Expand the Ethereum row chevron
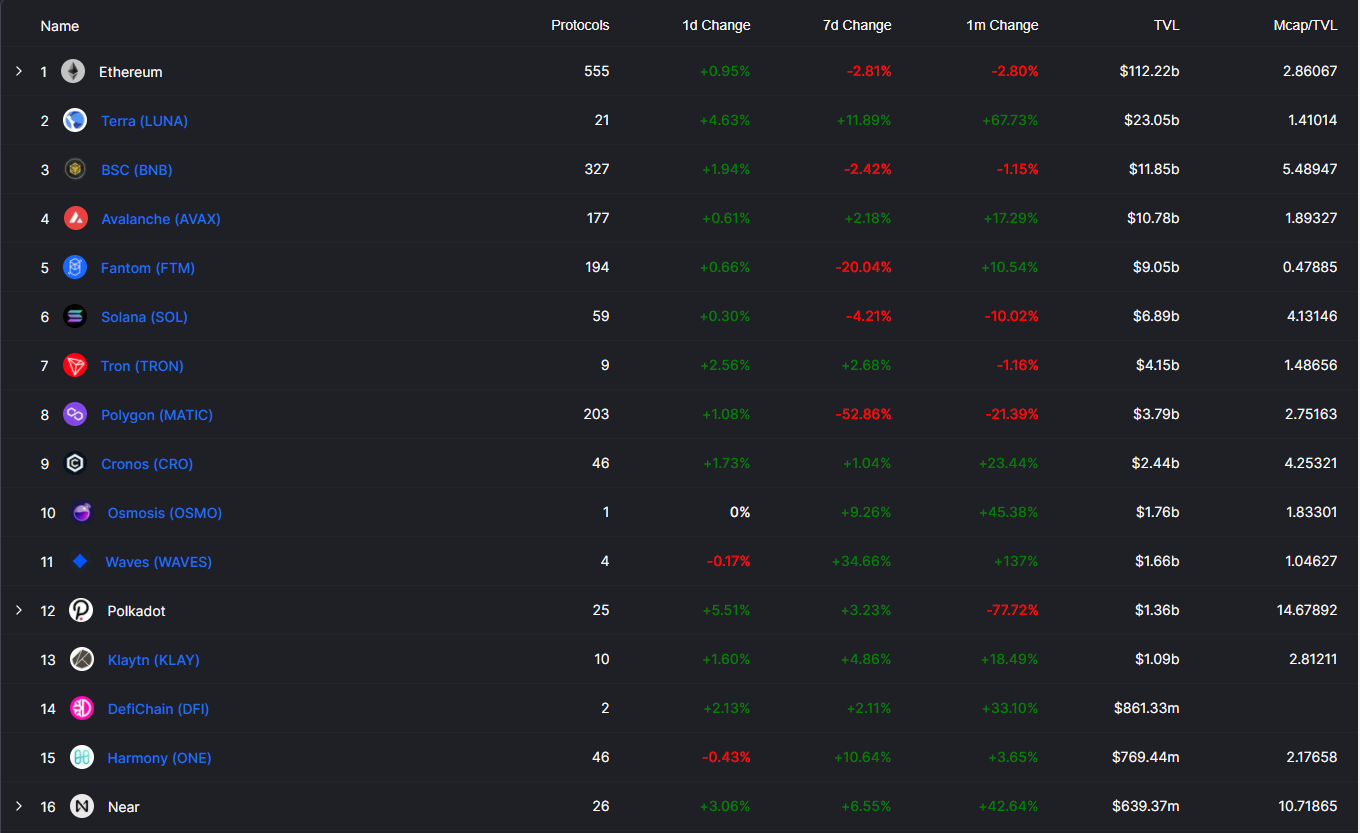1360x833 pixels. pyautogui.click(x=18, y=71)
